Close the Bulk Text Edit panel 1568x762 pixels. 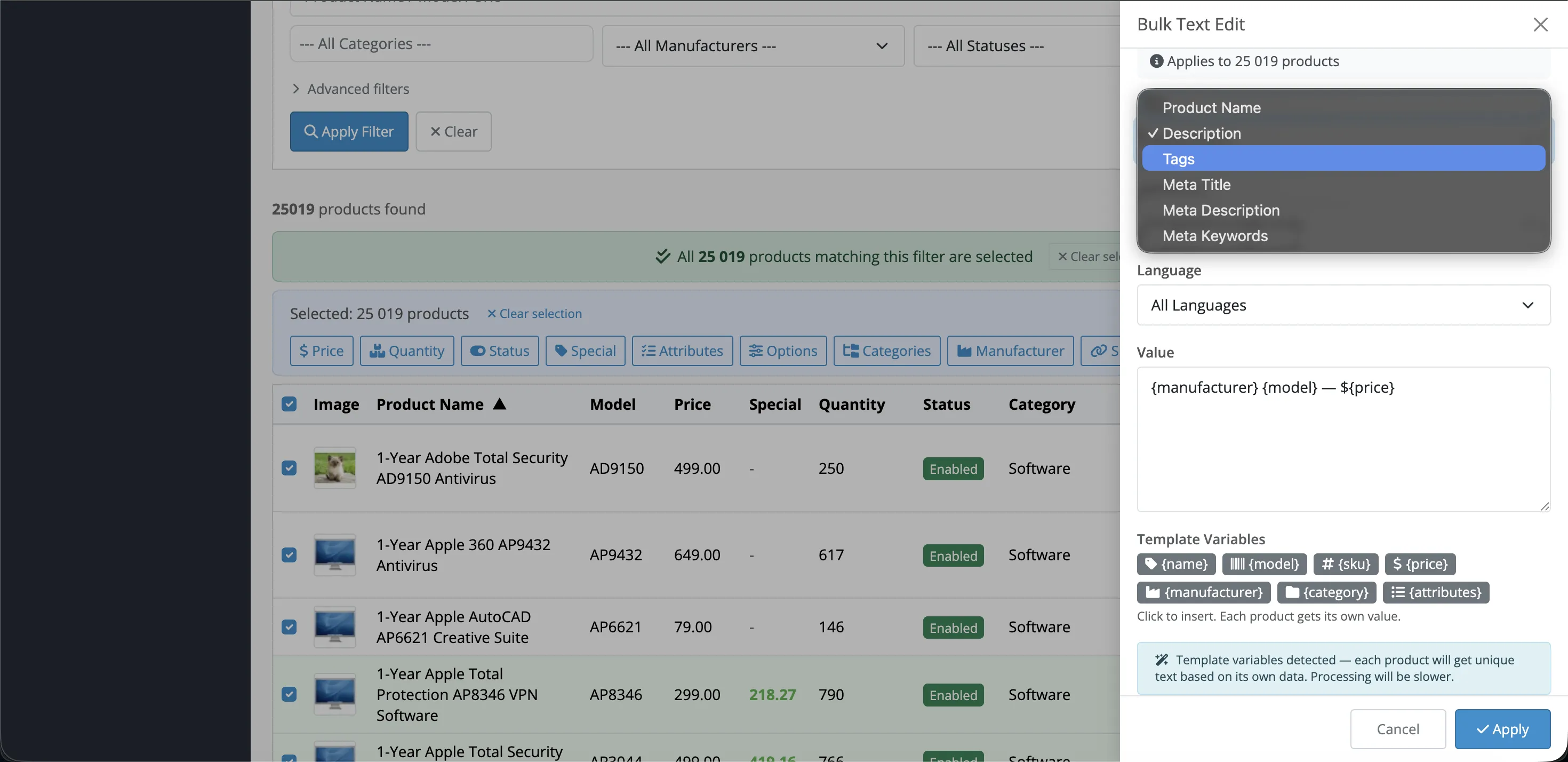(1540, 25)
